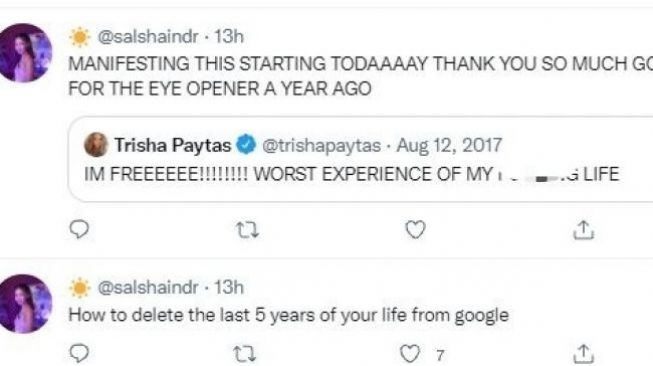The image size is (653, 366).
Task: Open the first @salshaindr profile avatar
Action: coord(25,53)
